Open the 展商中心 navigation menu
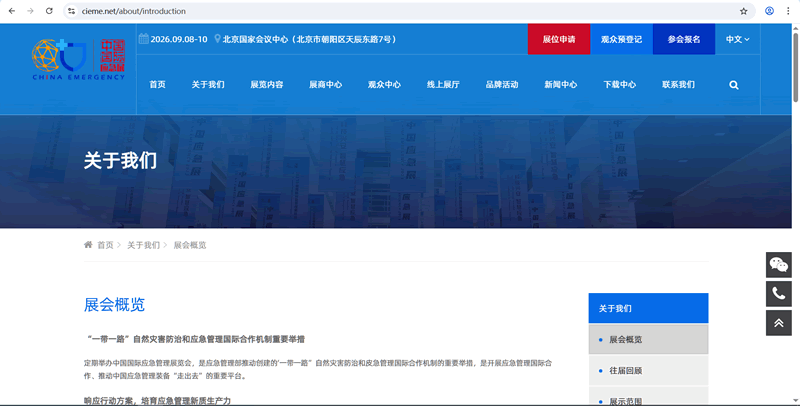This screenshot has height=406, width=800. [325, 85]
